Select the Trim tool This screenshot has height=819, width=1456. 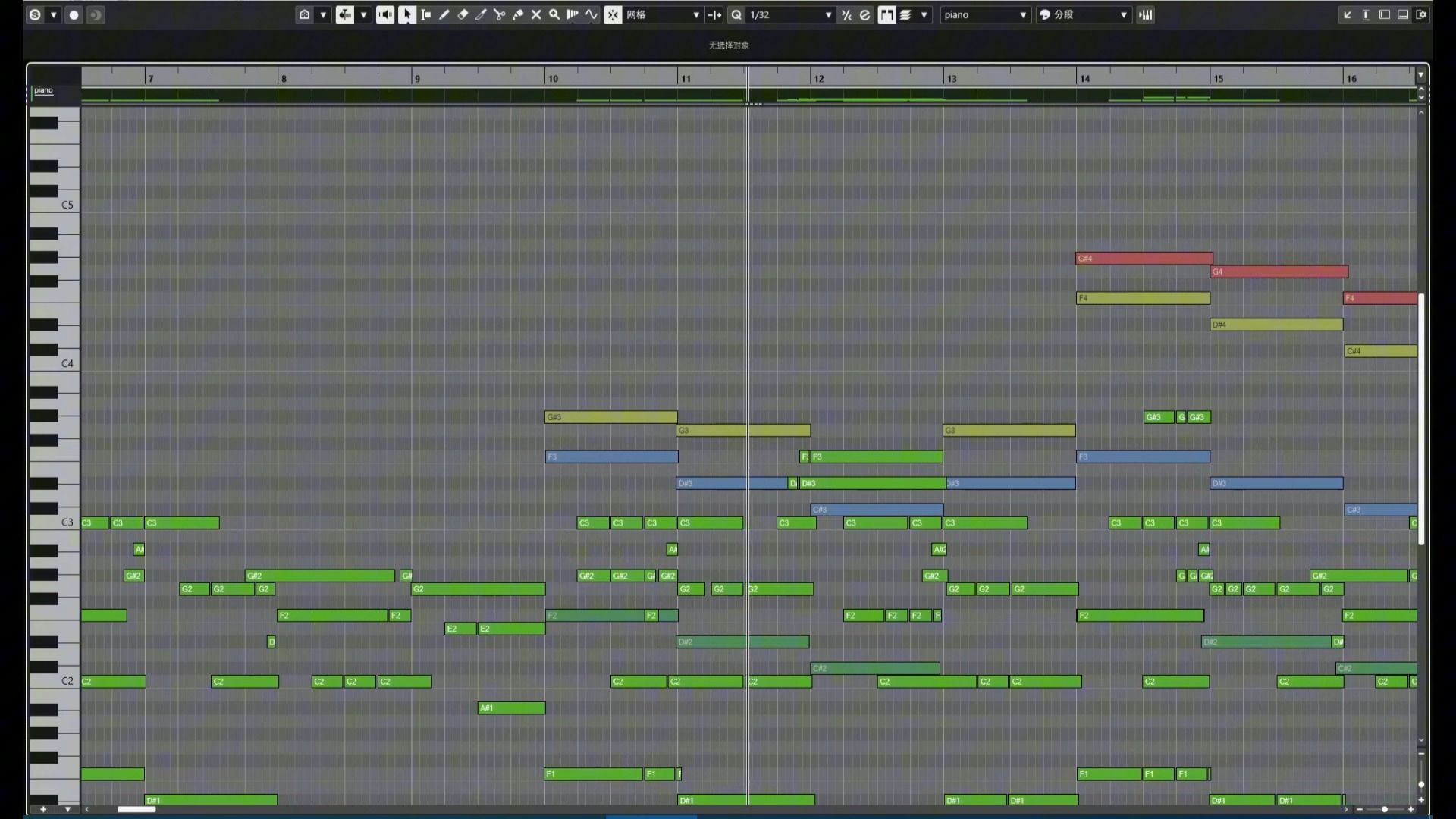coord(481,14)
